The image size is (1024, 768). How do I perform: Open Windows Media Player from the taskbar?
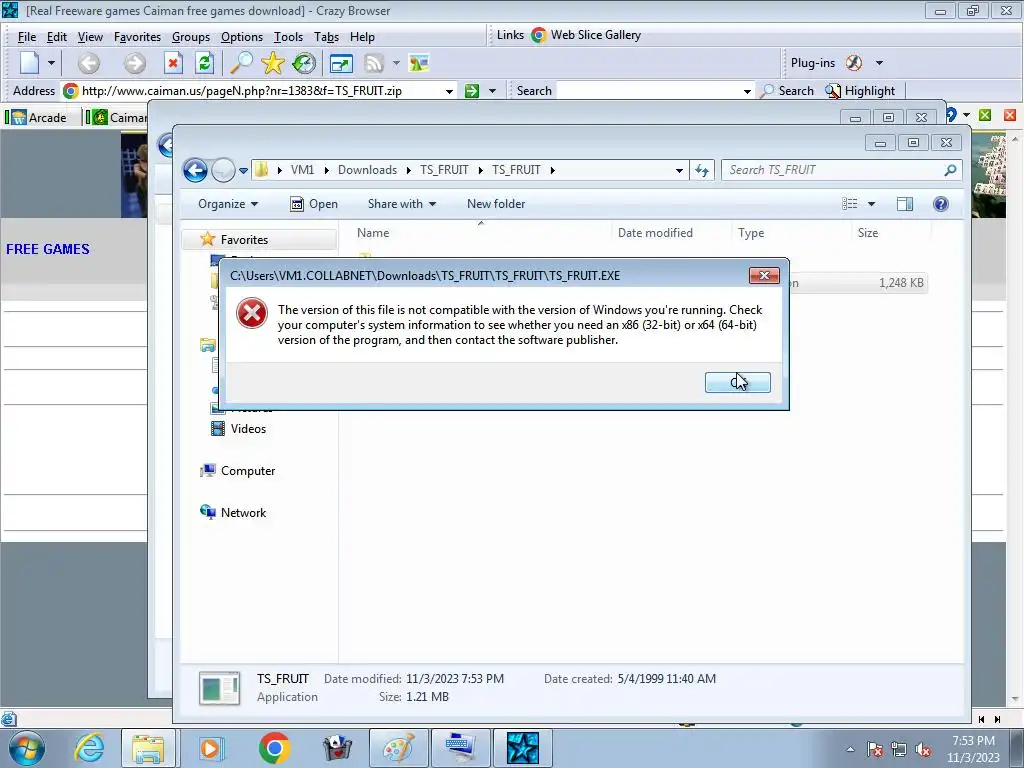tap(210, 748)
